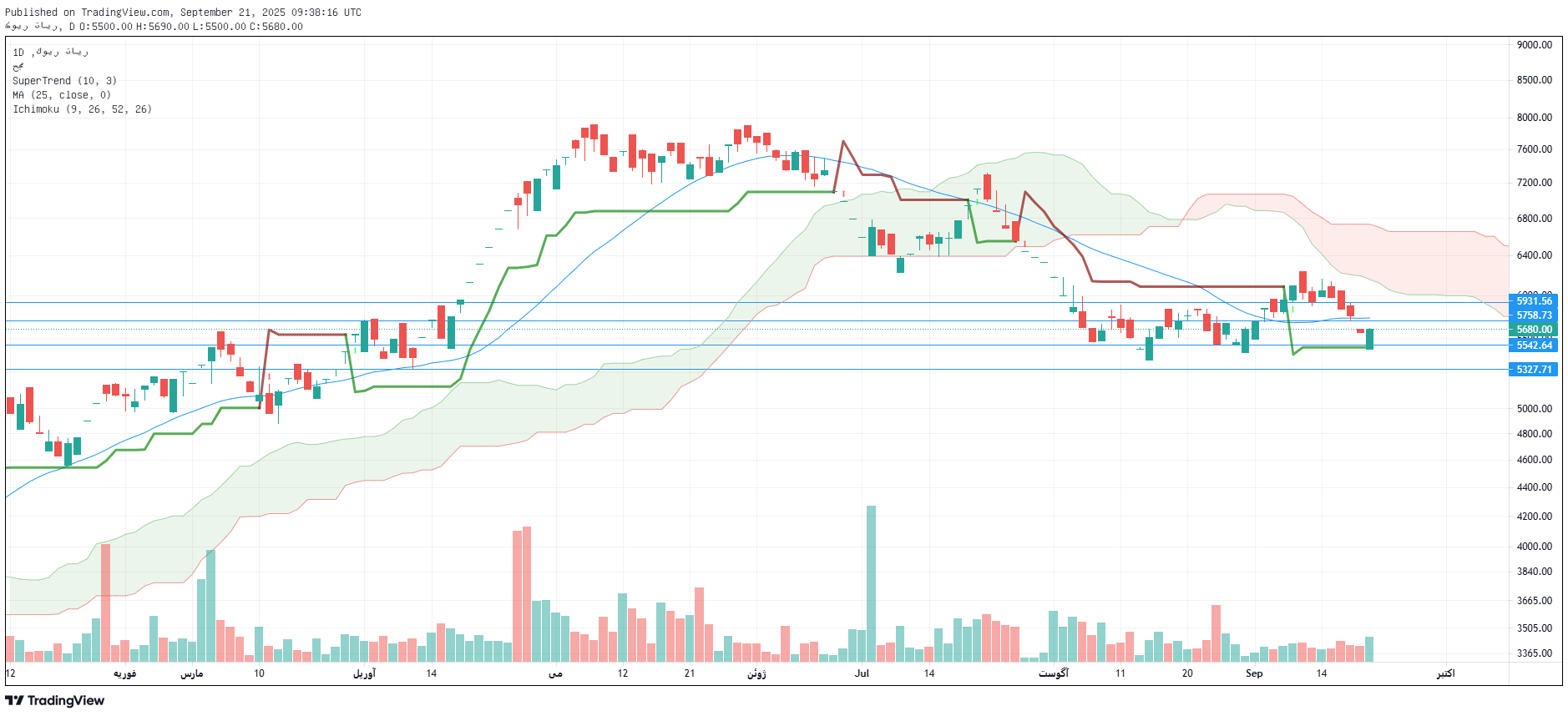Select the Ichimoku (9, 26, 52, 26) legend

click(82, 109)
